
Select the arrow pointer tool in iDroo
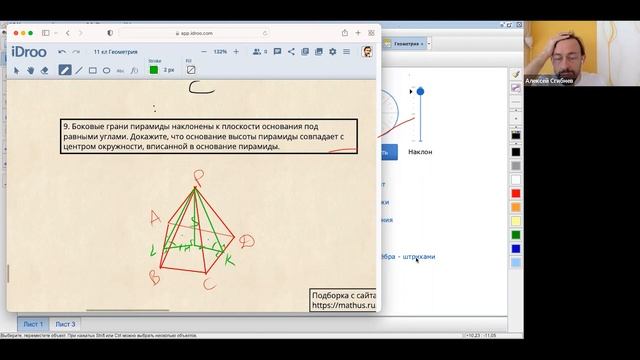[16, 70]
